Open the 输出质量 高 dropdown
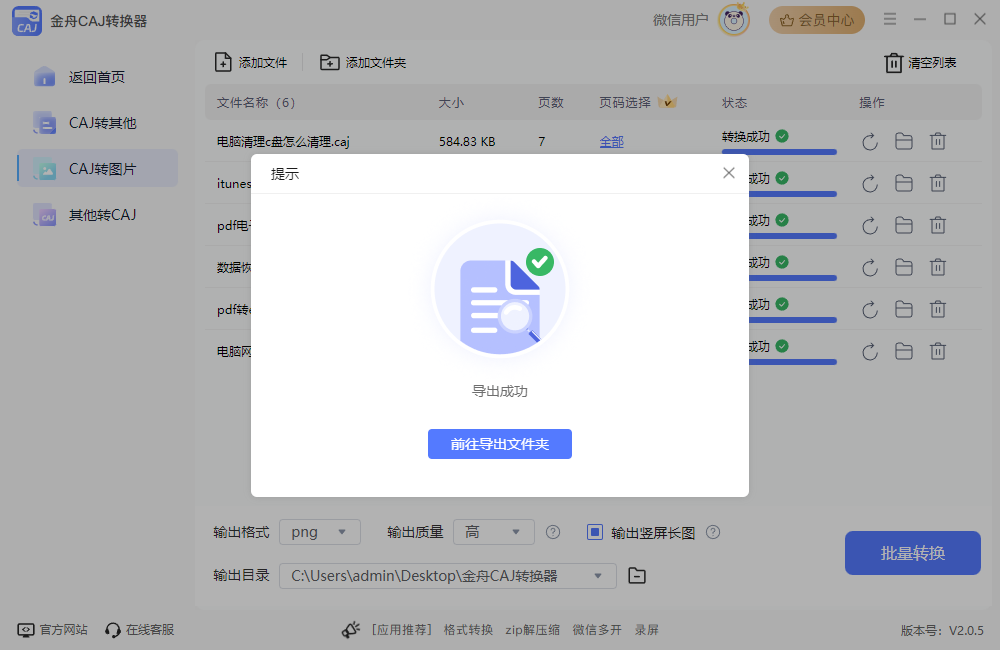Viewport: 1000px width, 650px height. [494, 532]
